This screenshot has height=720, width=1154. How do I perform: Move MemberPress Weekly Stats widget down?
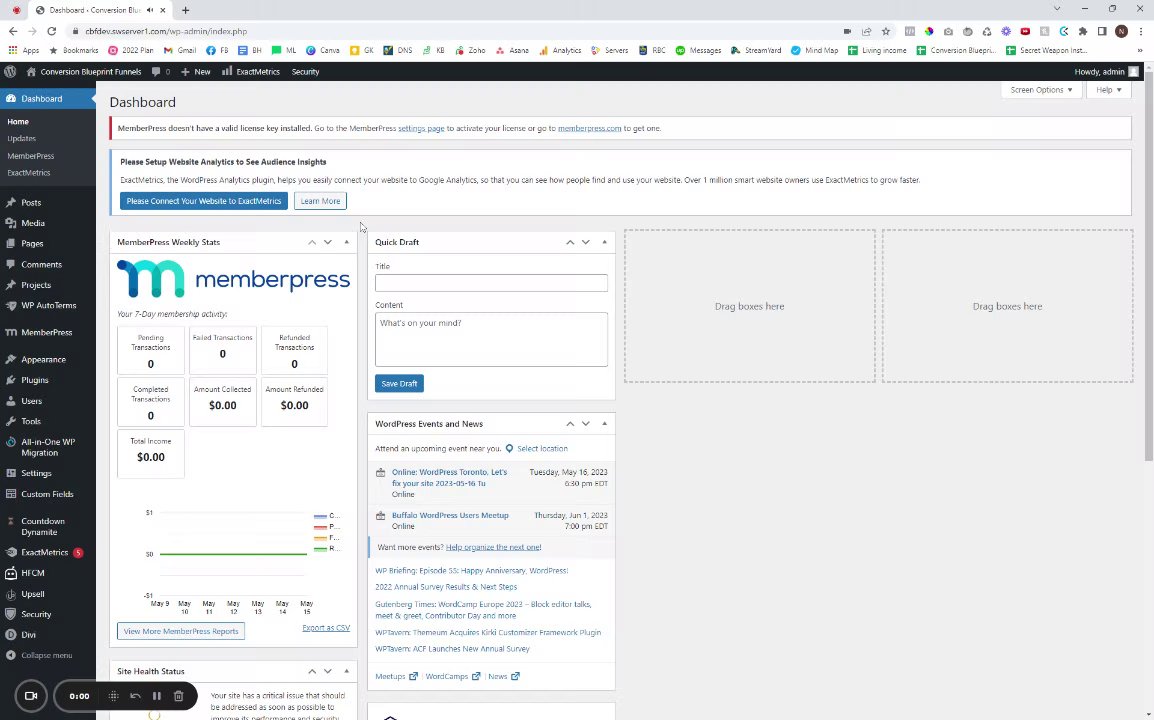(x=328, y=242)
